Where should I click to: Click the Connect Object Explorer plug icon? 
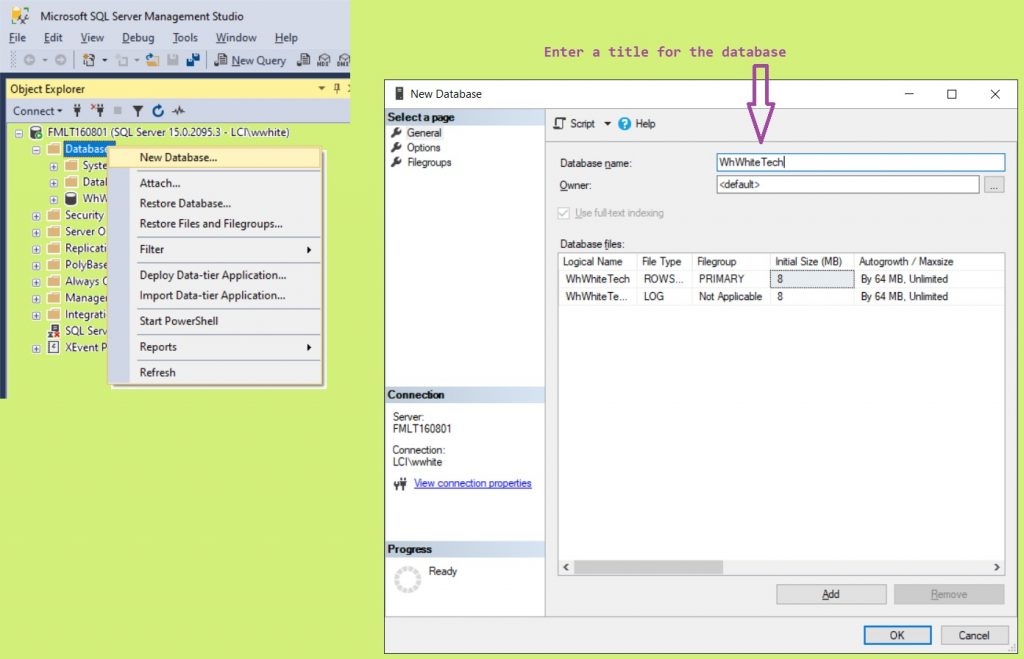click(x=77, y=111)
